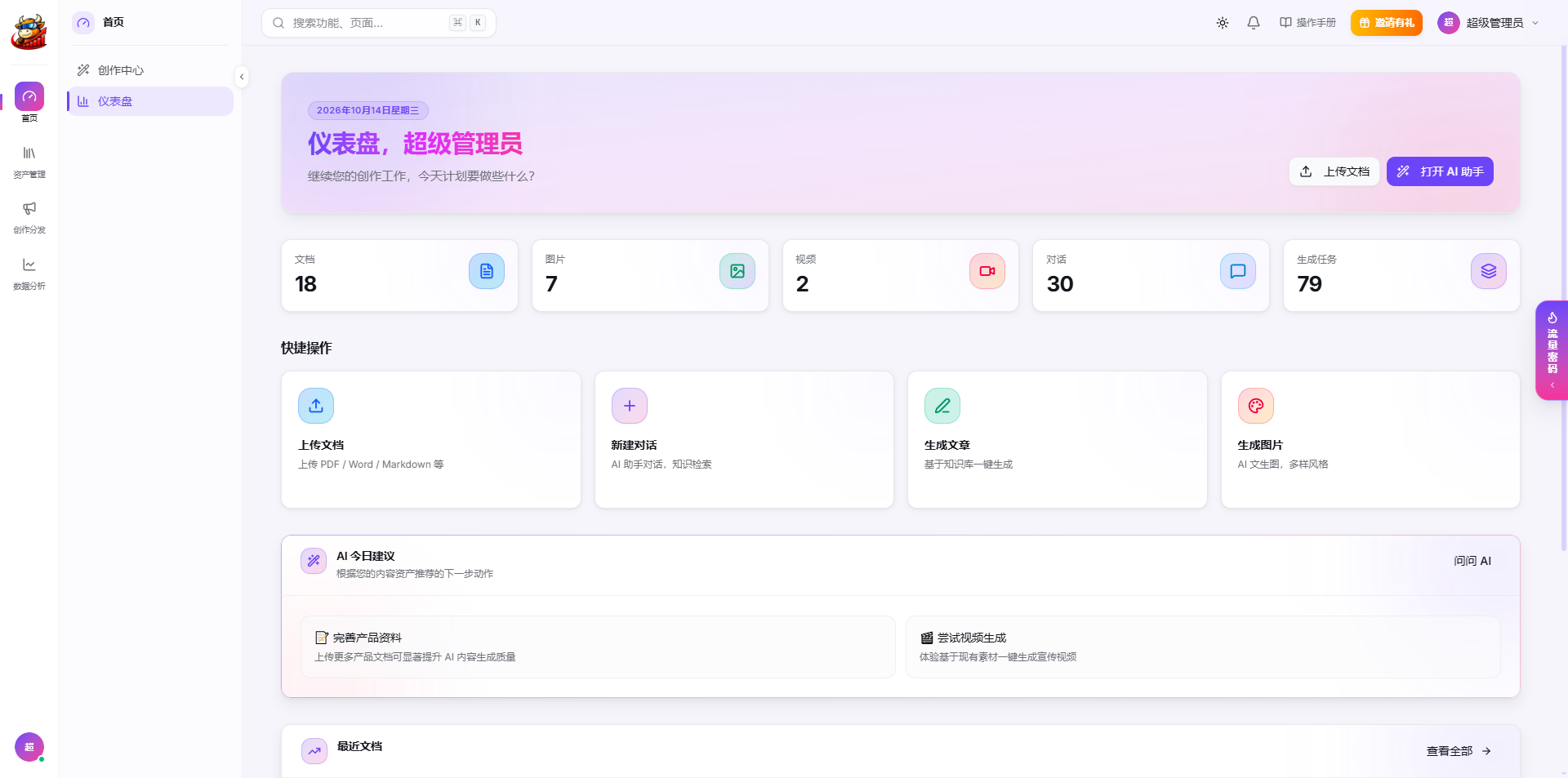The width and height of the screenshot is (1568, 778).
Task: Click the 视频 stat card camera icon
Action: coord(987,271)
